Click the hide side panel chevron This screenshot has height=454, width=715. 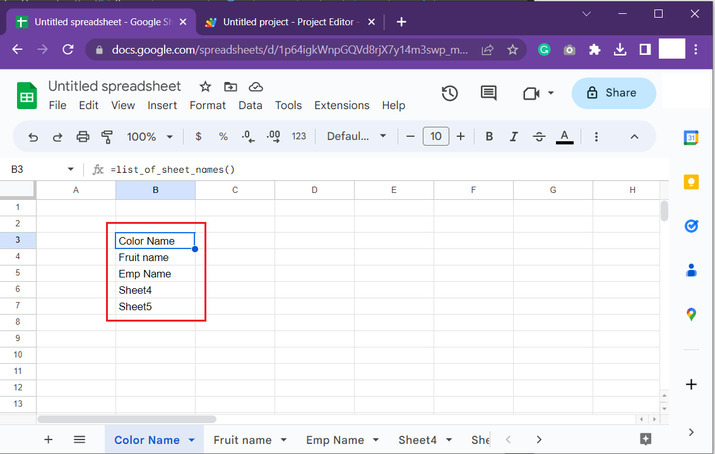tap(691, 432)
